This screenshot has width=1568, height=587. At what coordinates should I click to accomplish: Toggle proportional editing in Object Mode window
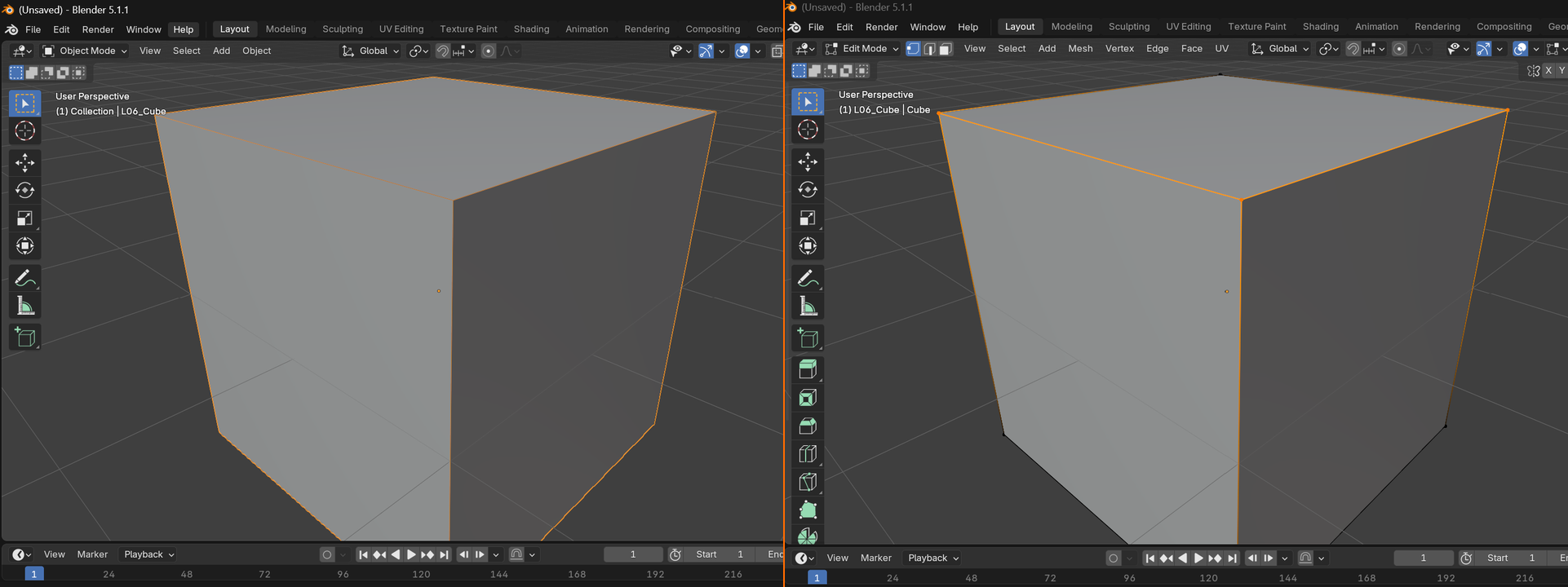489,51
